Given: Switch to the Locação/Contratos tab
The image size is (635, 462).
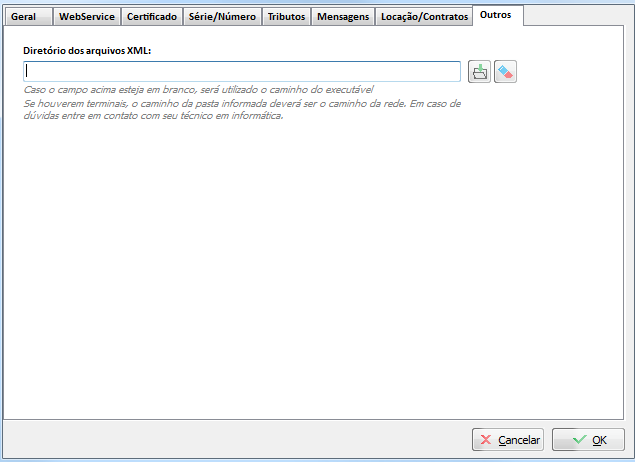Looking at the screenshot, I should (424, 17).
